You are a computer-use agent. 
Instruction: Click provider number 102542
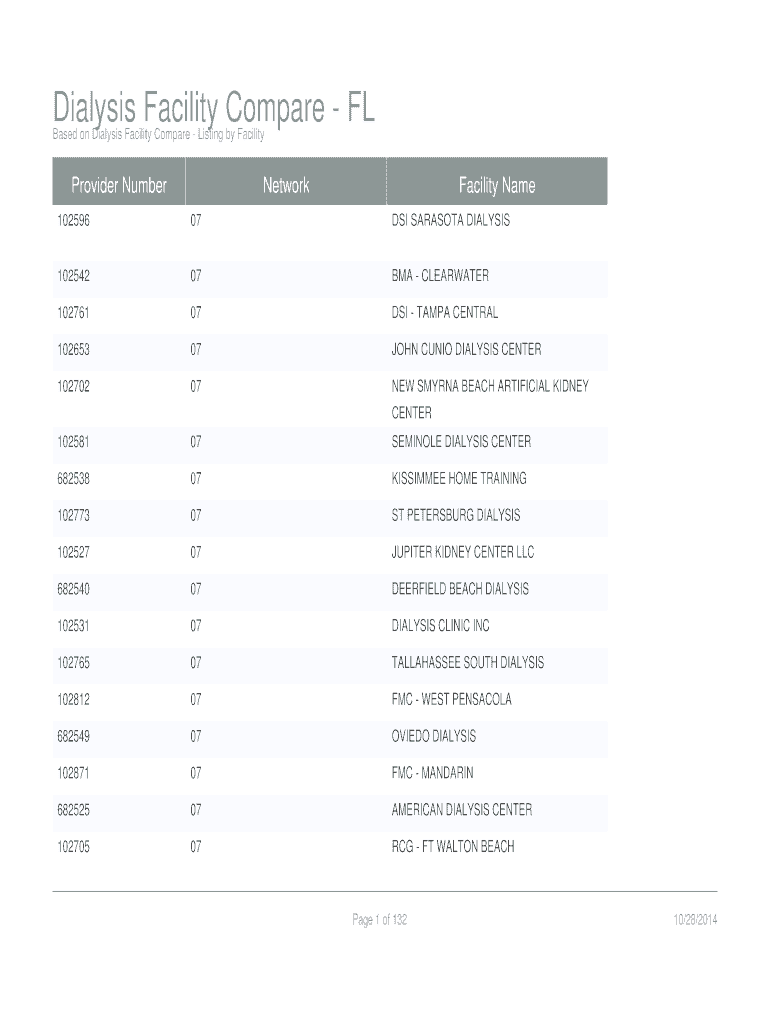[x=74, y=275]
